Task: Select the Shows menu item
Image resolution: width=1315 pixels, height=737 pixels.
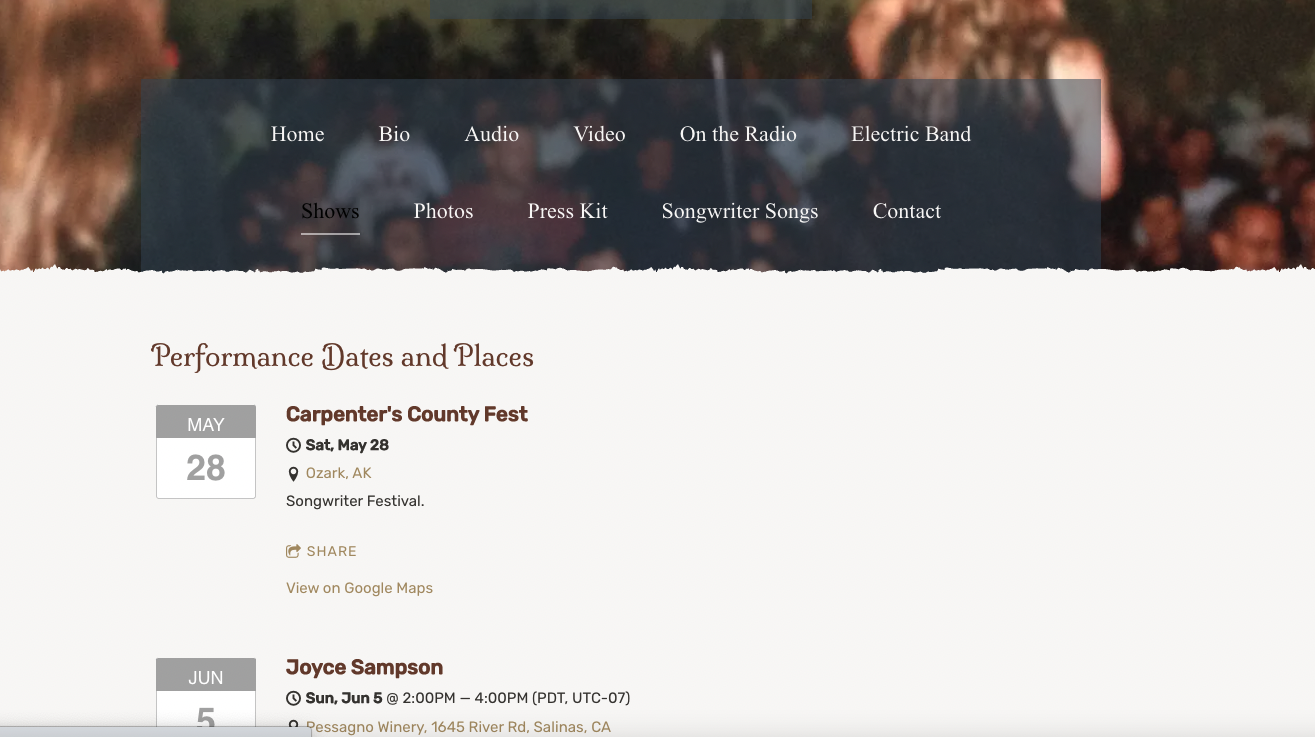Action: 330,211
